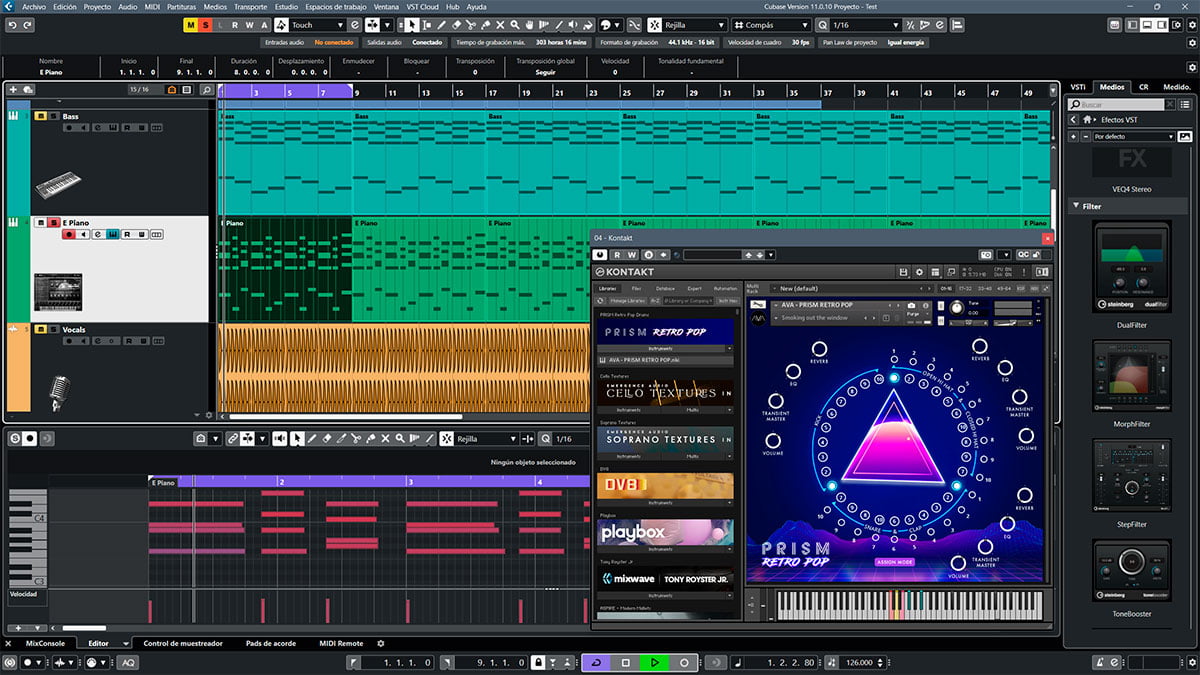Screen dimensions: 1200x675
Task: Open Kontakt options gear icon
Action: [x=920, y=272]
